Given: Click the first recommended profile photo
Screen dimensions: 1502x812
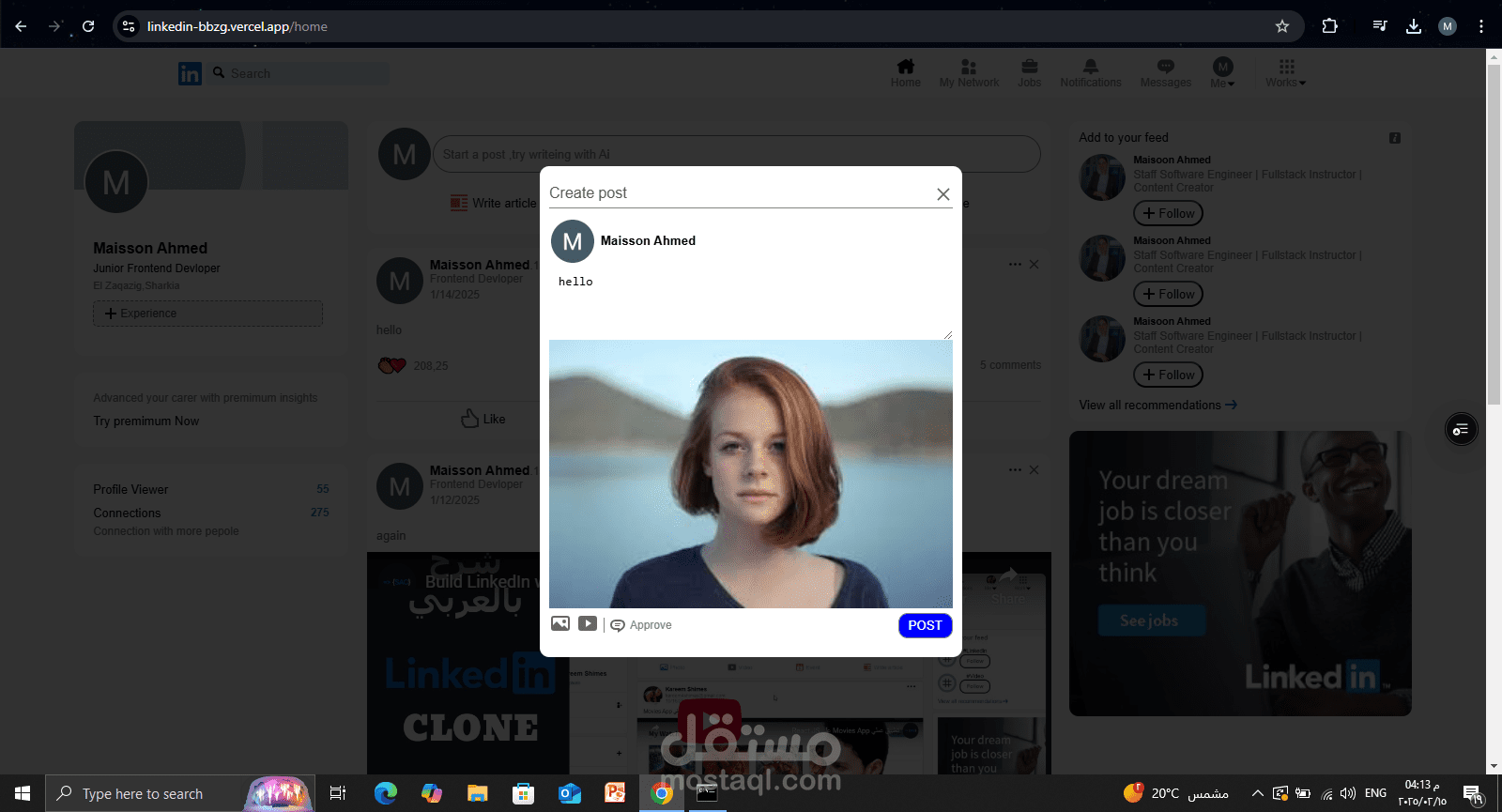Looking at the screenshot, I should tap(1102, 177).
